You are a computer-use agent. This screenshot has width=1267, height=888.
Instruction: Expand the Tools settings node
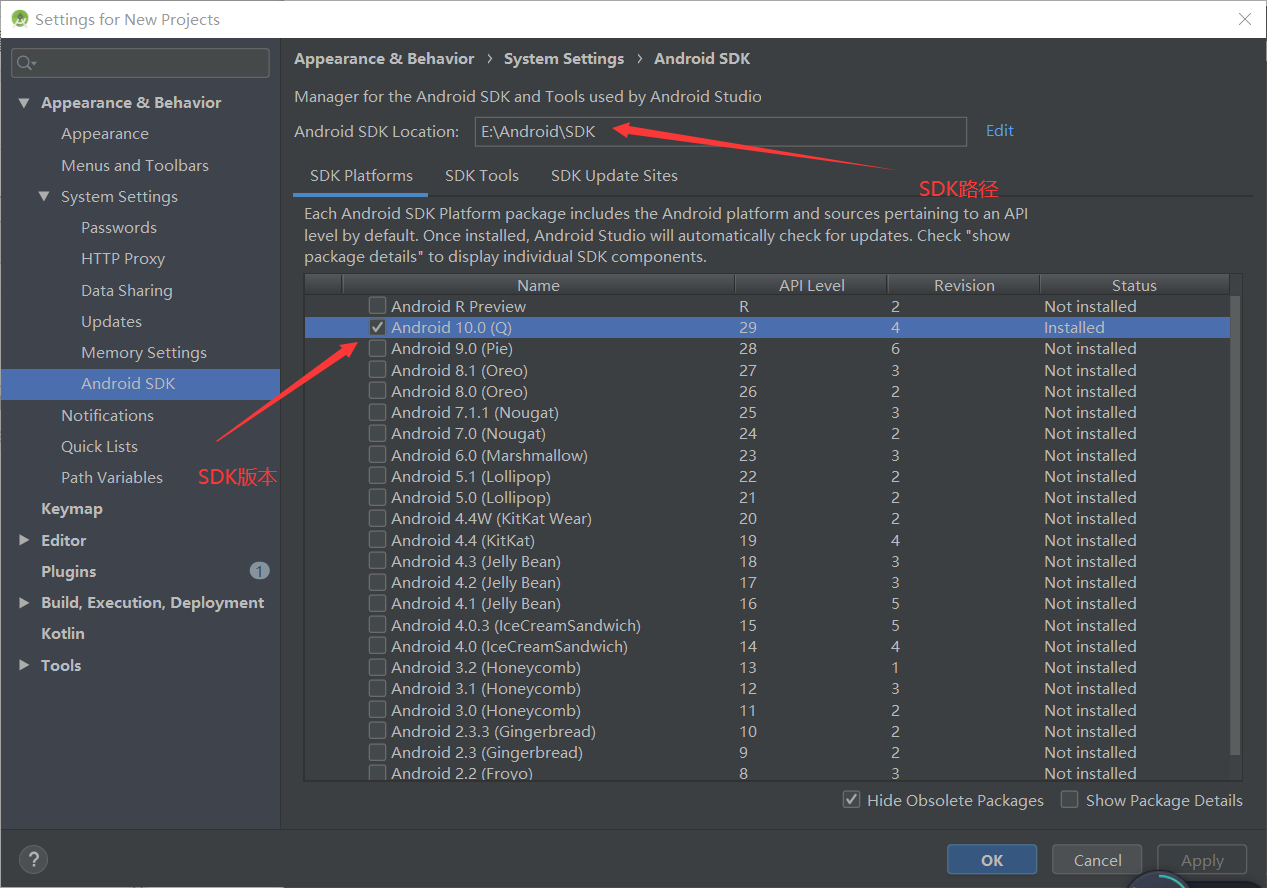[24, 665]
